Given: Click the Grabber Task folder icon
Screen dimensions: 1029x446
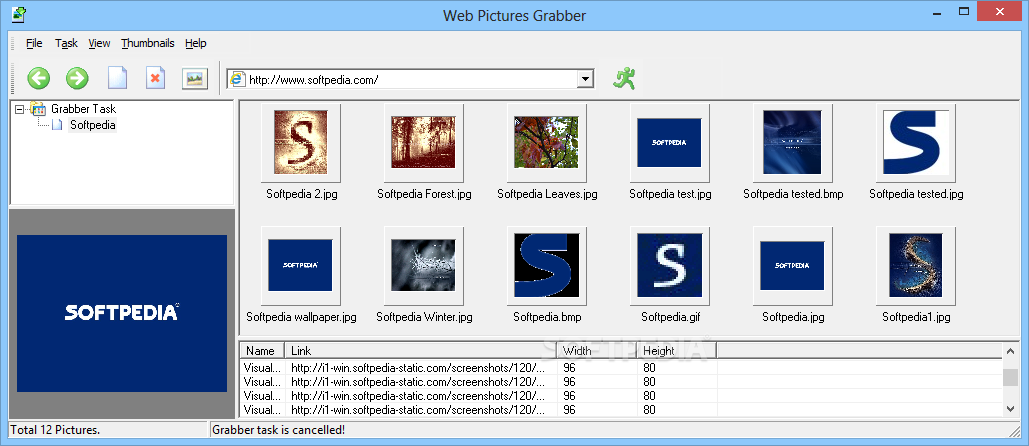Looking at the screenshot, I should click(37, 109).
